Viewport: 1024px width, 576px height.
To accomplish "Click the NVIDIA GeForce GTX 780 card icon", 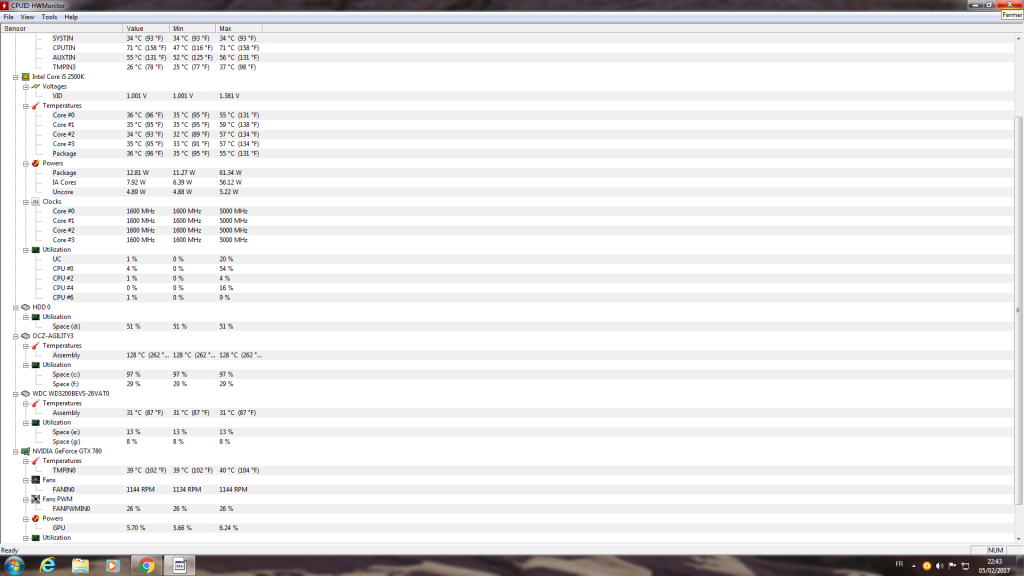I will 25,451.
